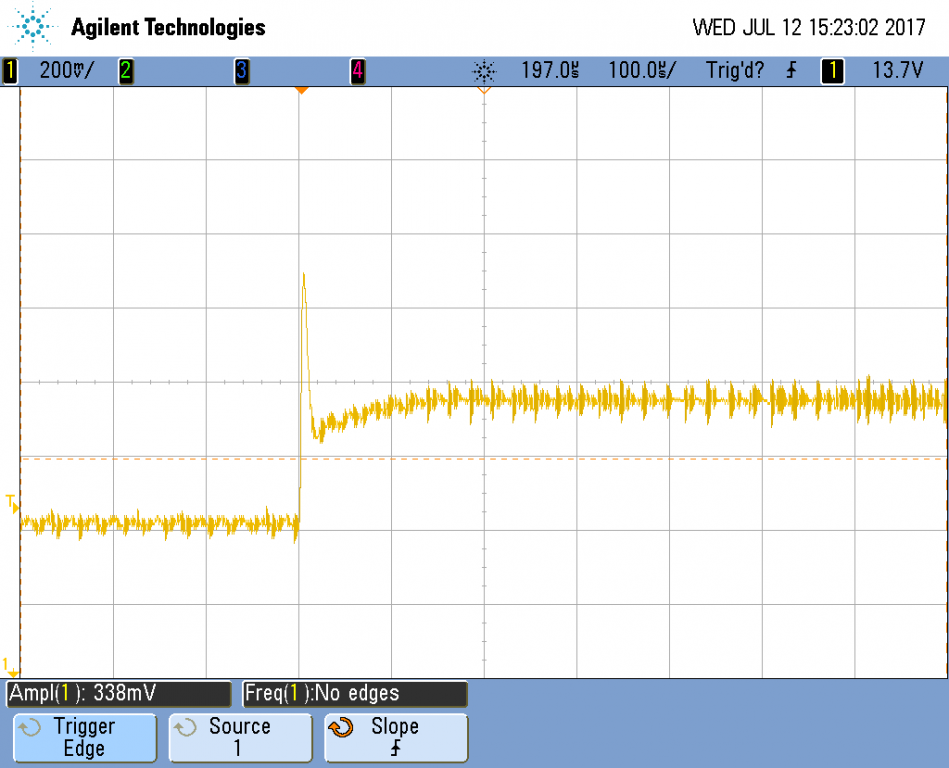Click the trigger level T marker
The height and width of the screenshot is (768, 949).
click(x=12, y=503)
